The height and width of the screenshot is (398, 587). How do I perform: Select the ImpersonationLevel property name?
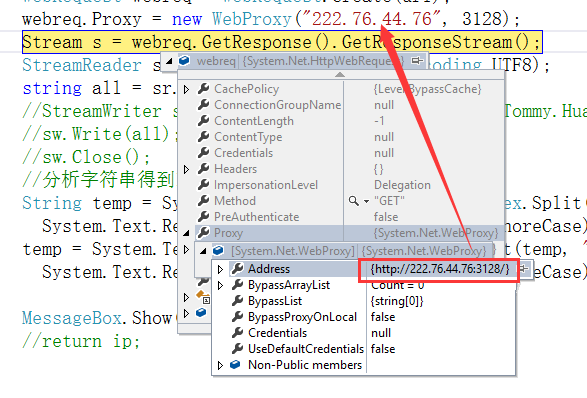click(266, 185)
